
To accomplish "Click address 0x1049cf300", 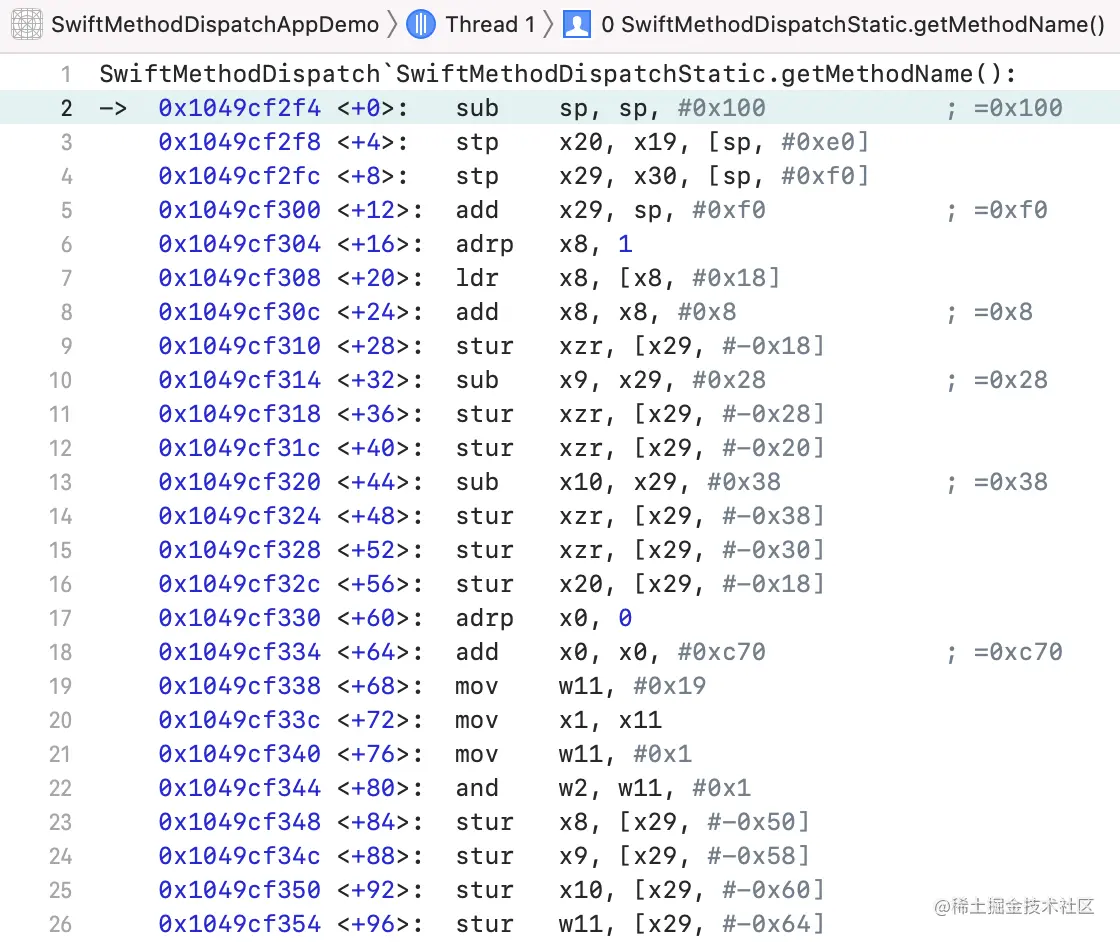I will pos(239,210).
